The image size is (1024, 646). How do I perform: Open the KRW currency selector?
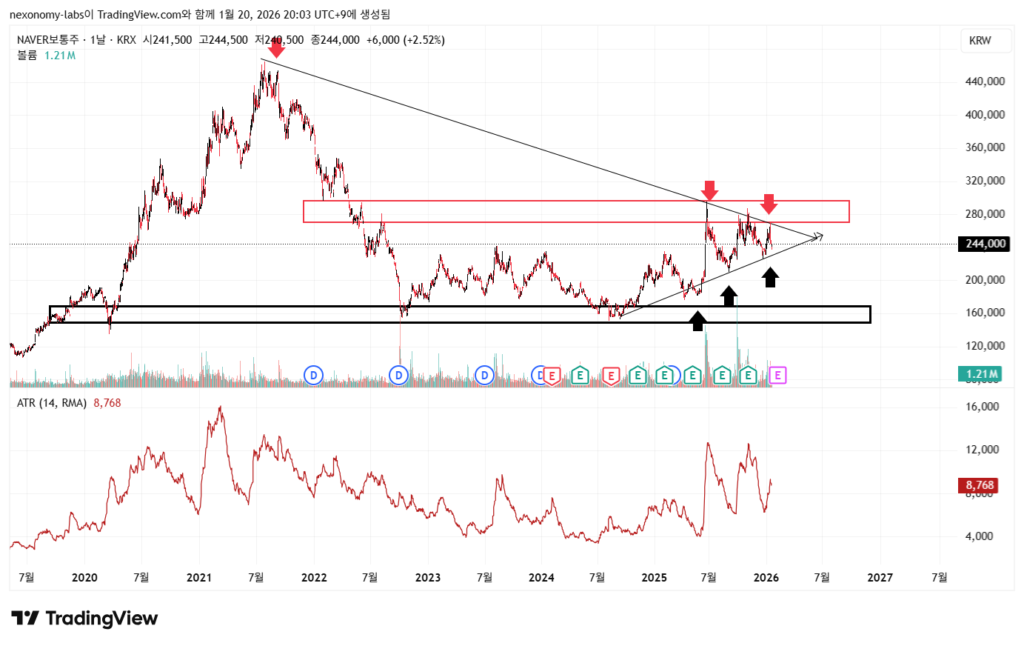point(981,41)
